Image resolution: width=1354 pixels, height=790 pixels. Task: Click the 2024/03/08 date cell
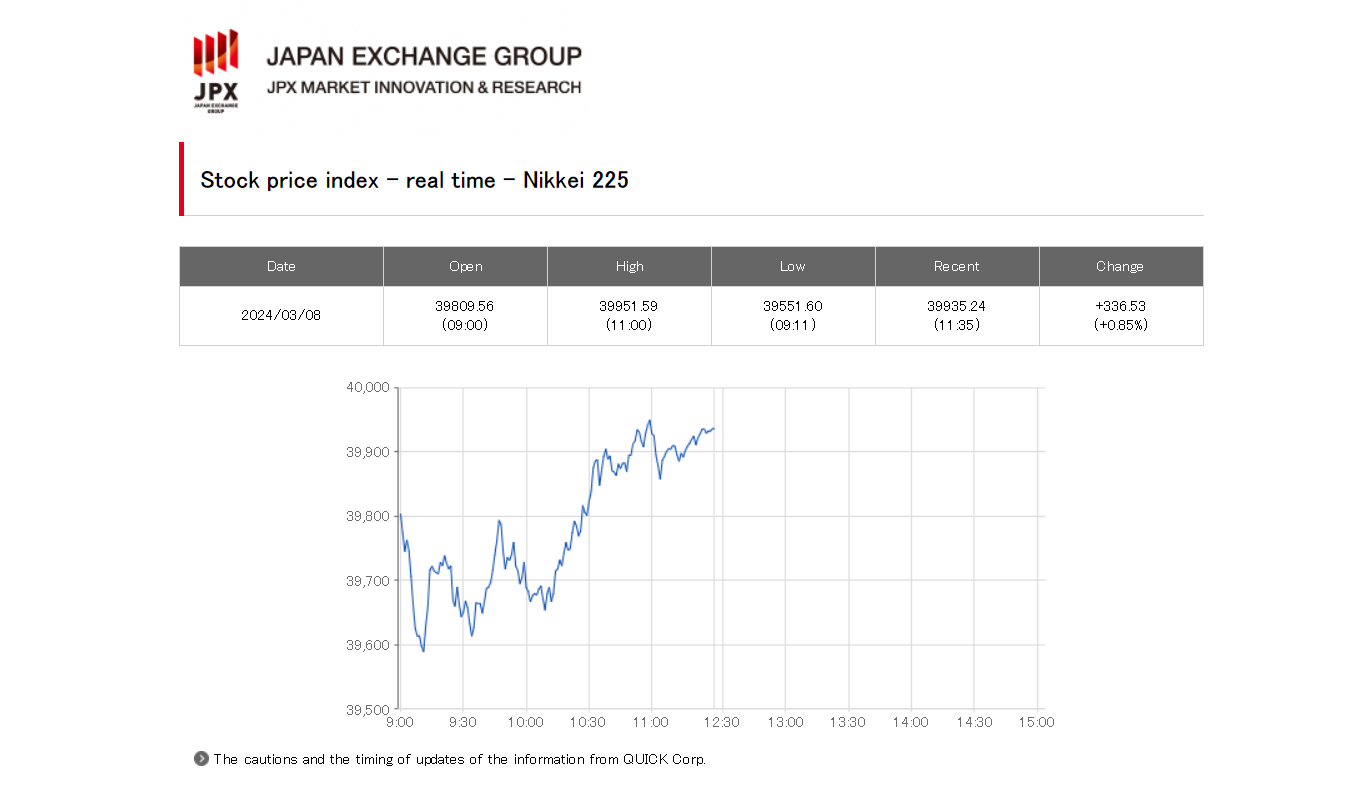pos(281,315)
